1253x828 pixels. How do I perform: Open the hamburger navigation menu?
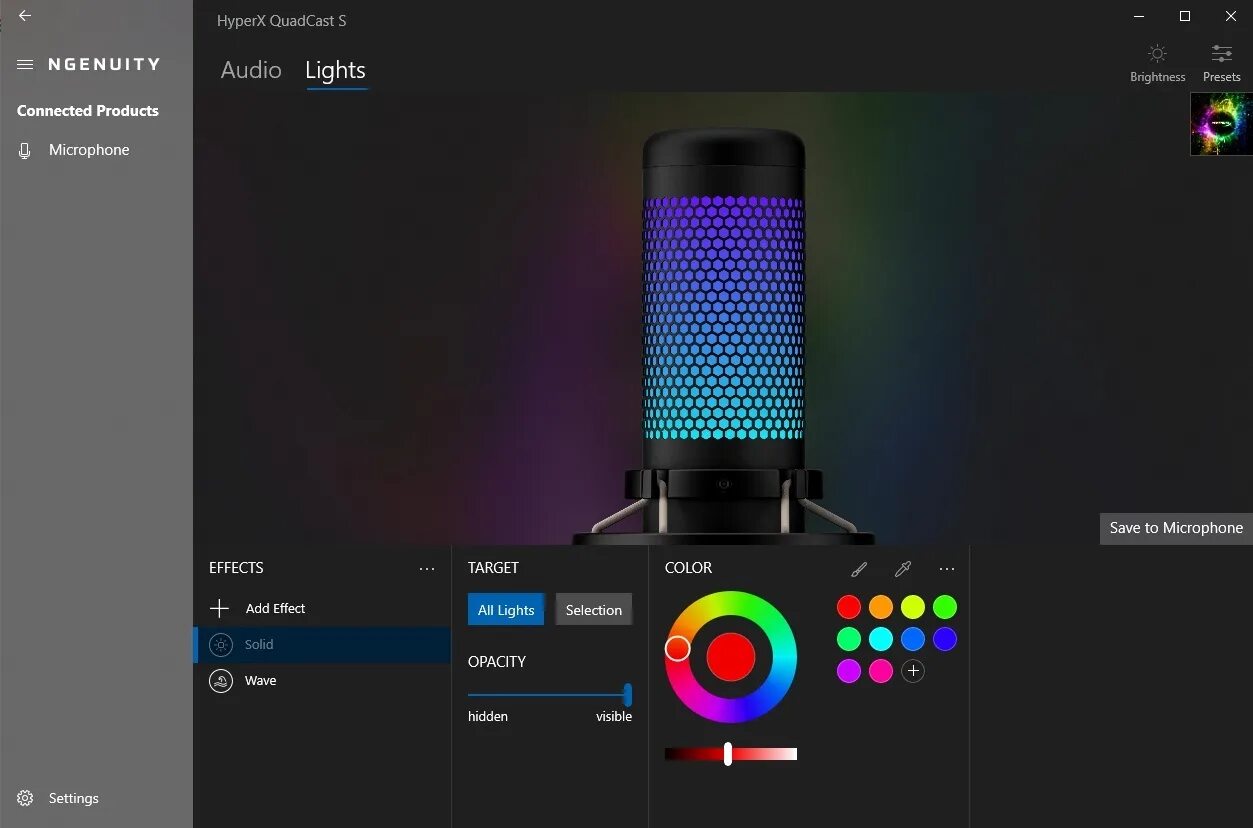[25, 64]
